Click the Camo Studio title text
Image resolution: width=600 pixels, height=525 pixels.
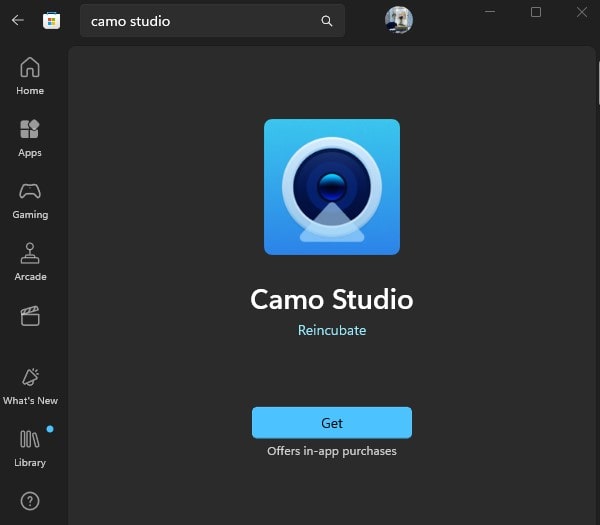pyautogui.click(x=332, y=299)
